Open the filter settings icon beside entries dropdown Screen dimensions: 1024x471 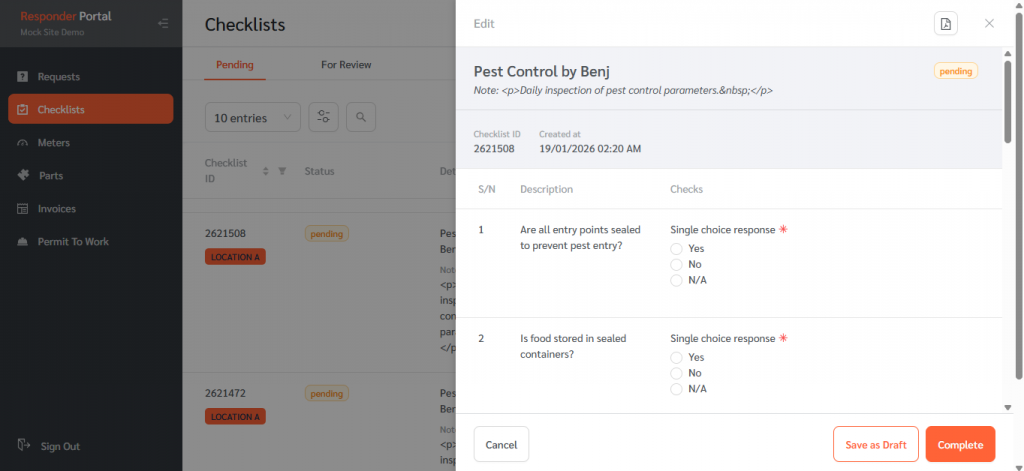pyautogui.click(x=323, y=117)
